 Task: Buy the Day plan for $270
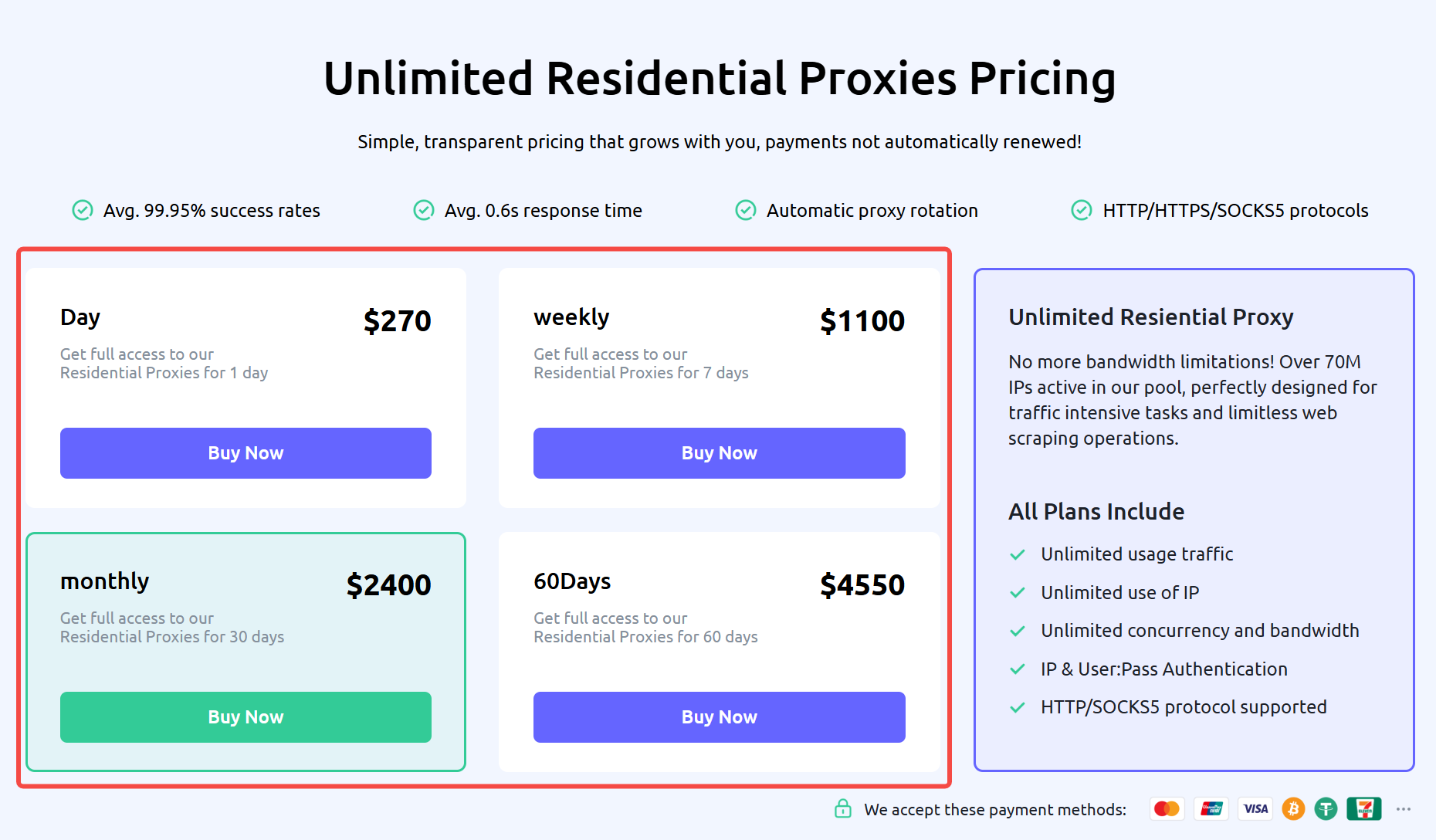(x=246, y=453)
